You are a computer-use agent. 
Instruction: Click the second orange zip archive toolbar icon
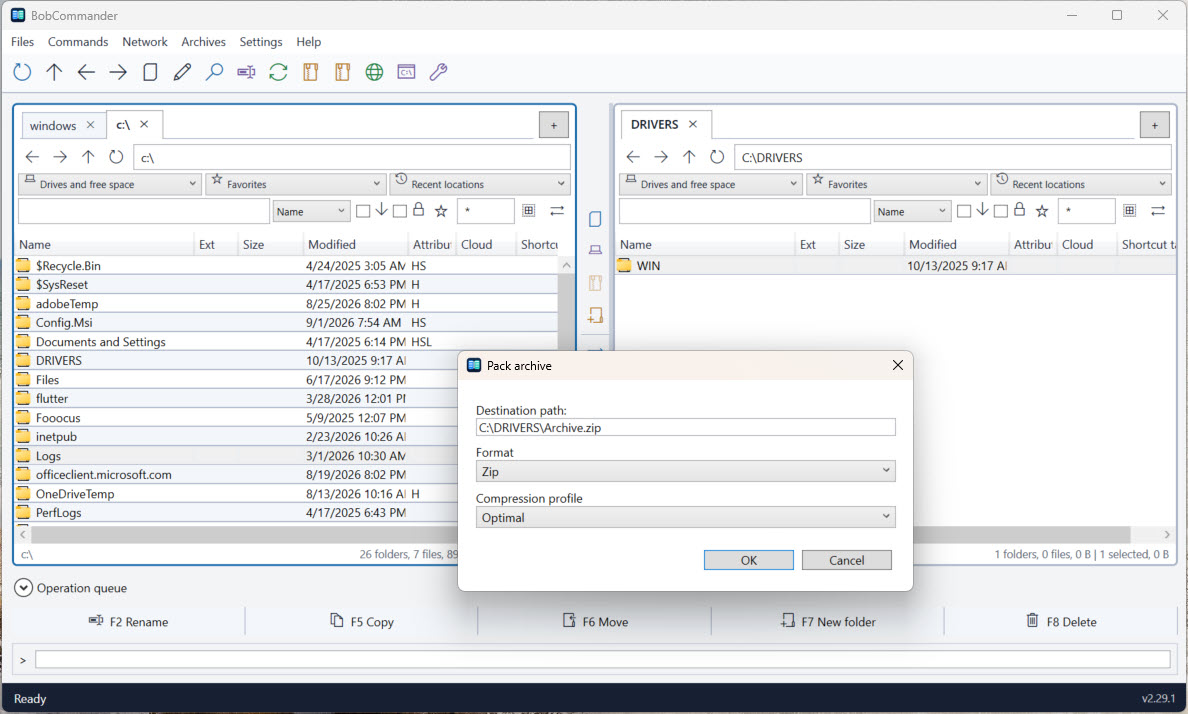[342, 72]
